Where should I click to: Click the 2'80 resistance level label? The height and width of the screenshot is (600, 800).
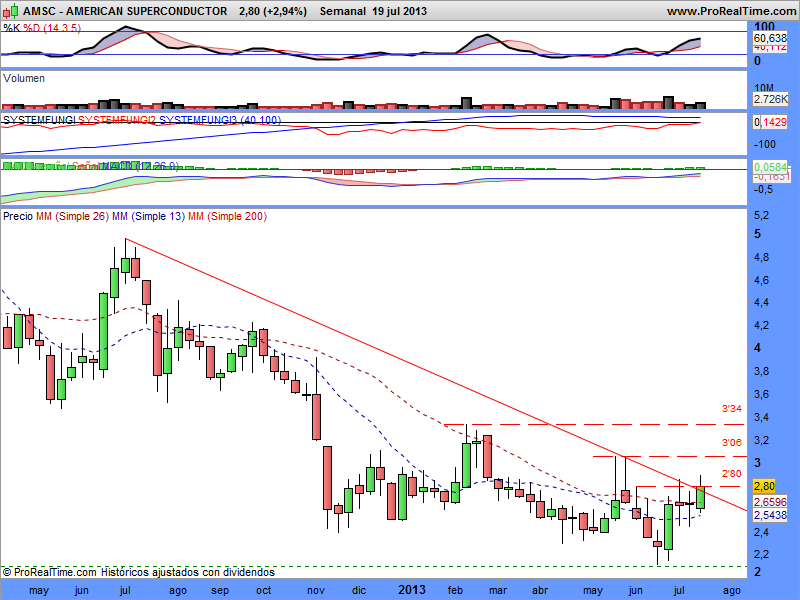[x=732, y=474]
